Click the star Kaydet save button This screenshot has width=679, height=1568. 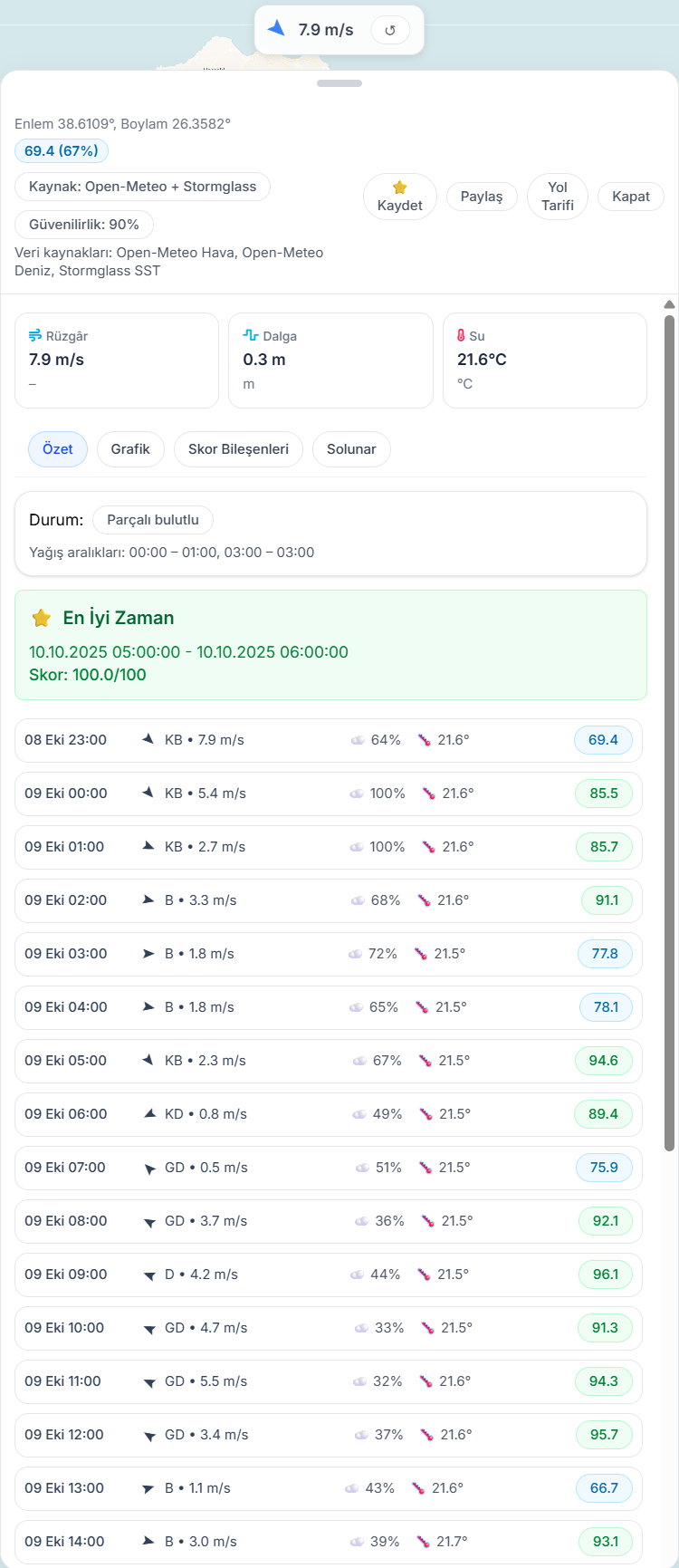(x=399, y=197)
